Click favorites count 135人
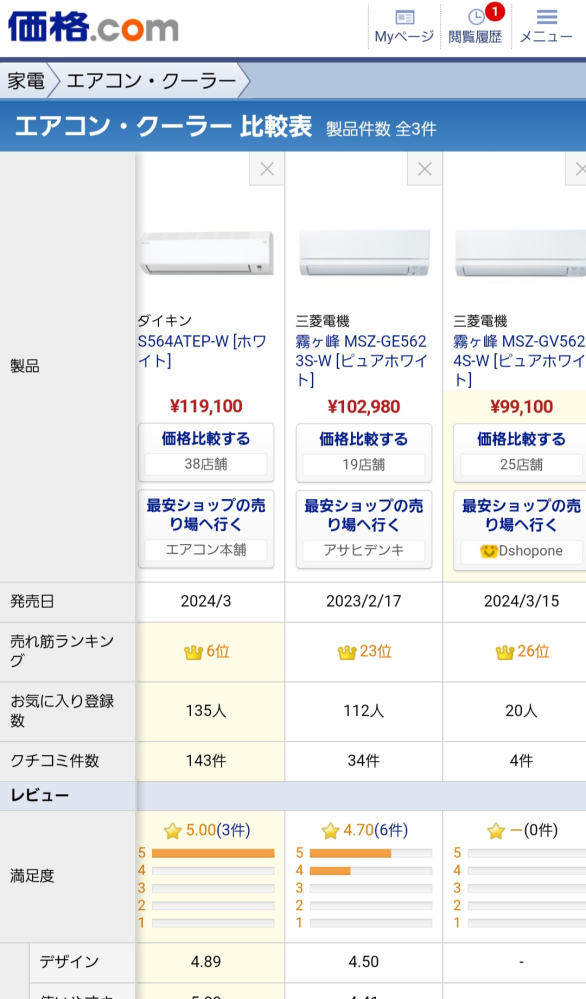586x999 pixels. pyautogui.click(x=206, y=710)
